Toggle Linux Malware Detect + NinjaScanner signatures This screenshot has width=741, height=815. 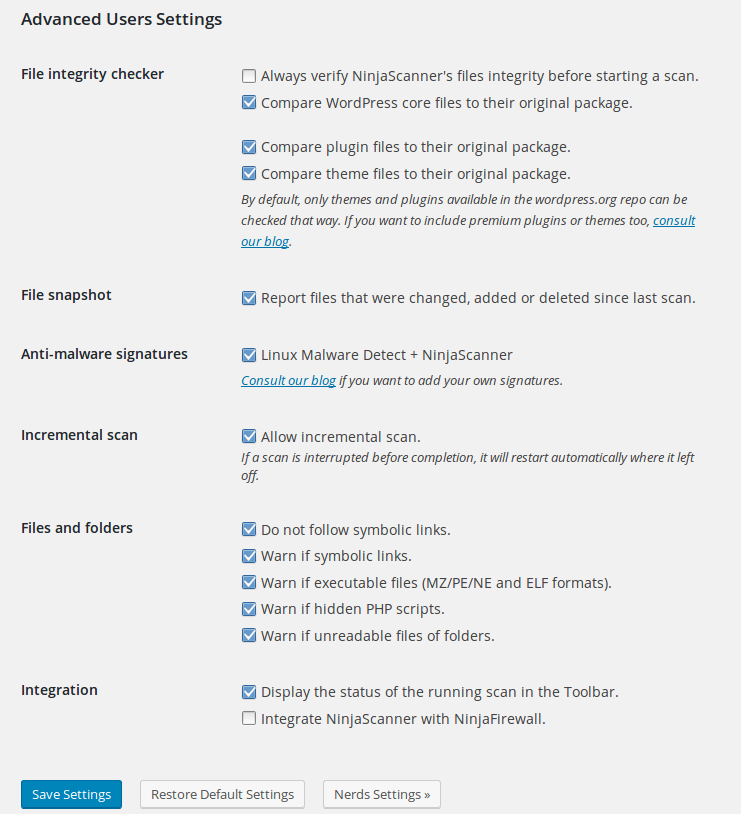249,355
